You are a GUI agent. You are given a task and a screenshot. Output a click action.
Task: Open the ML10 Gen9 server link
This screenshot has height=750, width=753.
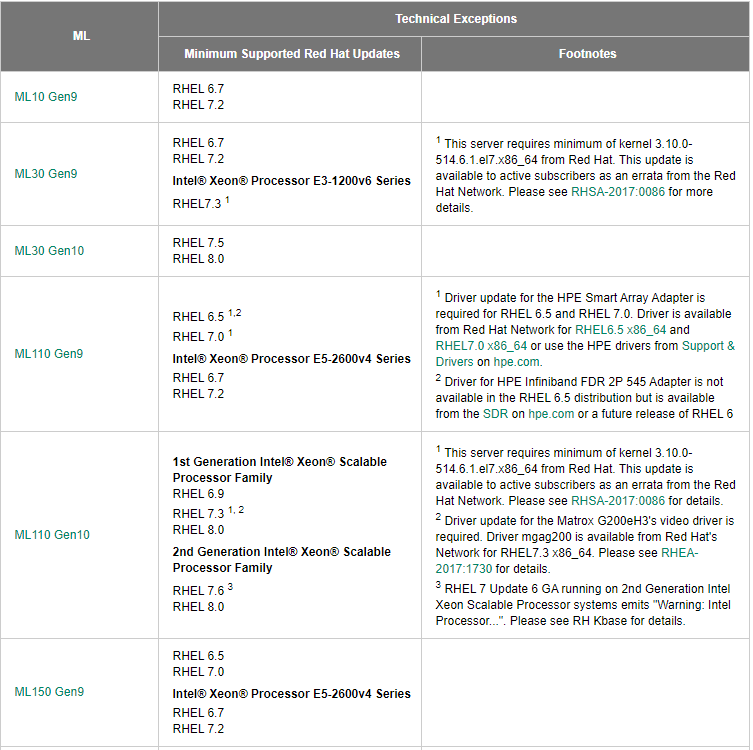[46, 97]
